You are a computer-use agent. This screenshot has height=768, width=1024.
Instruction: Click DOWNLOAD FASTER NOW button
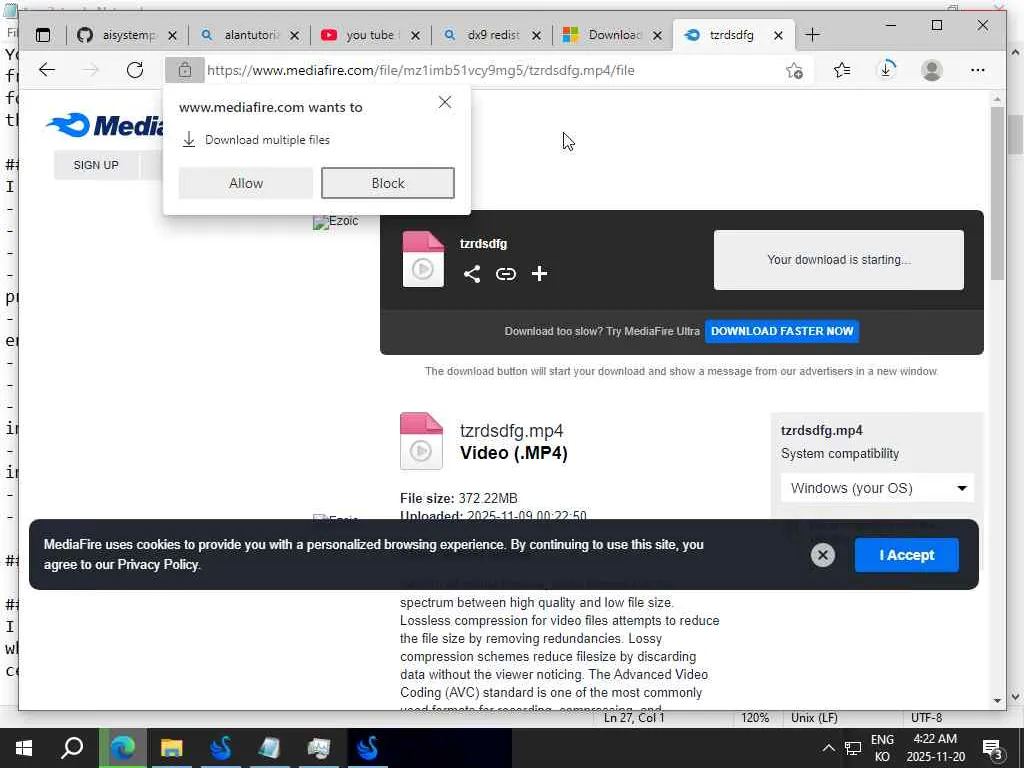pyautogui.click(x=782, y=331)
